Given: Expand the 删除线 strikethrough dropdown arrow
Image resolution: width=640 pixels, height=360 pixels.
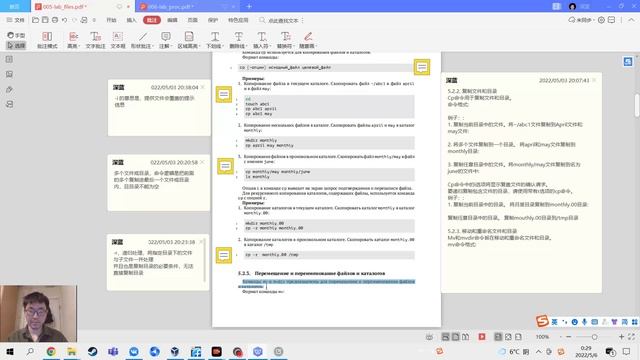Looking at the screenshot, I should (246, 47).
